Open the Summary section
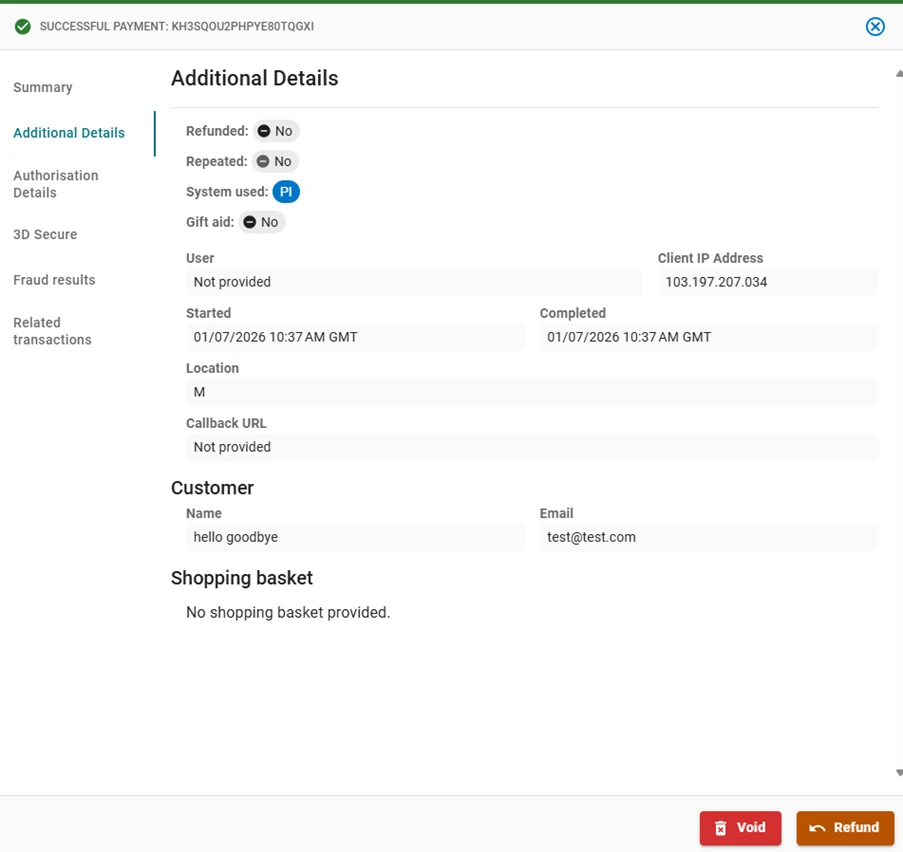The image size is (903, 852). (43, 88)
